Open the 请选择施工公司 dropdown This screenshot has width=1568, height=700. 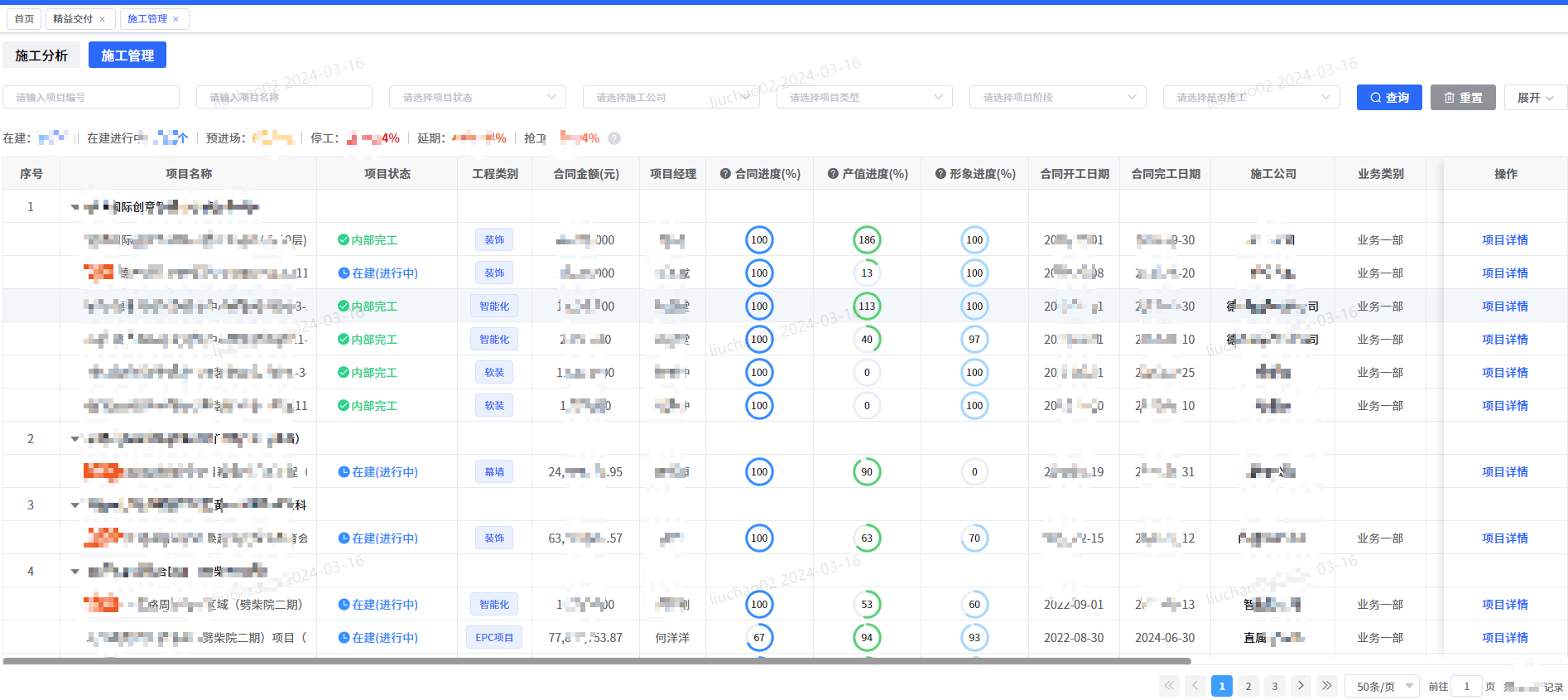click(671, 97)
